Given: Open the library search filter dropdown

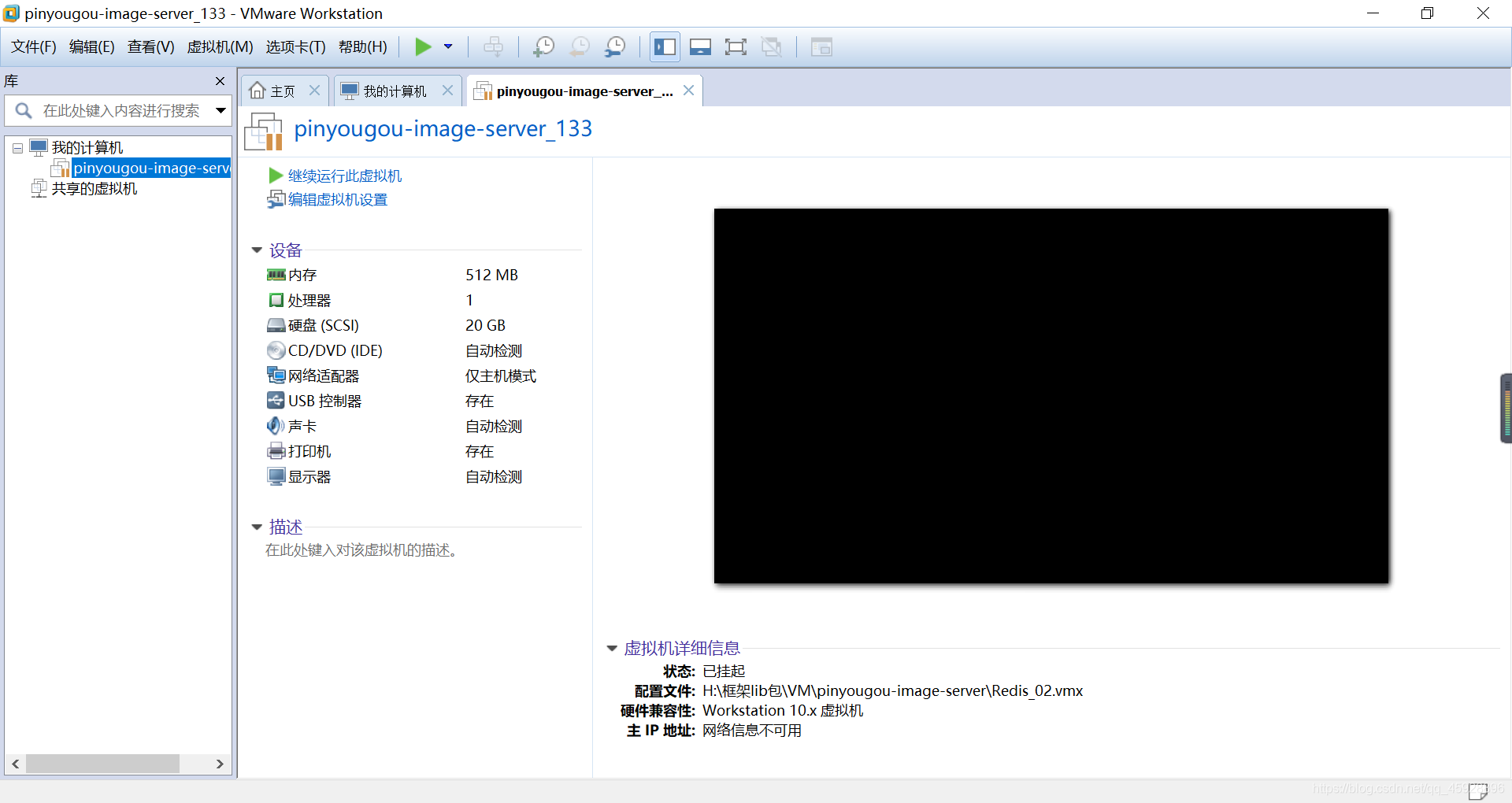Looking at the screenshot, I should [x=221, y=111].
